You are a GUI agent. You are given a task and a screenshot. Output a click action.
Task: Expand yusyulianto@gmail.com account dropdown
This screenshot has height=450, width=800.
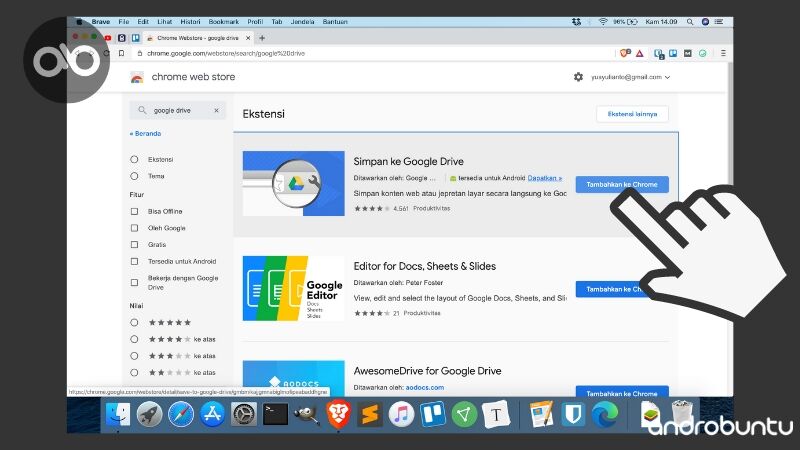[x=631, y=77]
